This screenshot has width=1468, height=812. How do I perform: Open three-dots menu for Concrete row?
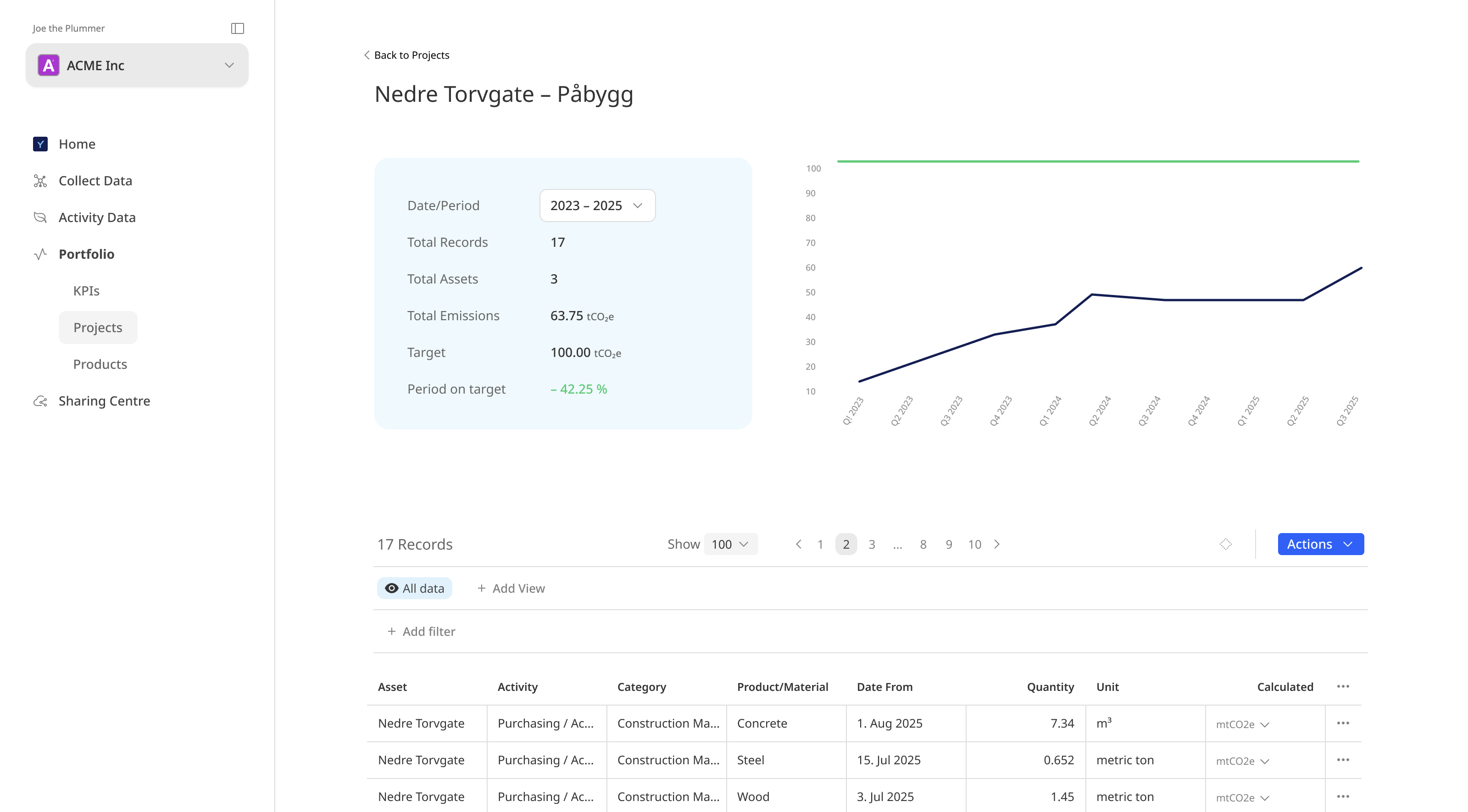[x=1343, y=723]
